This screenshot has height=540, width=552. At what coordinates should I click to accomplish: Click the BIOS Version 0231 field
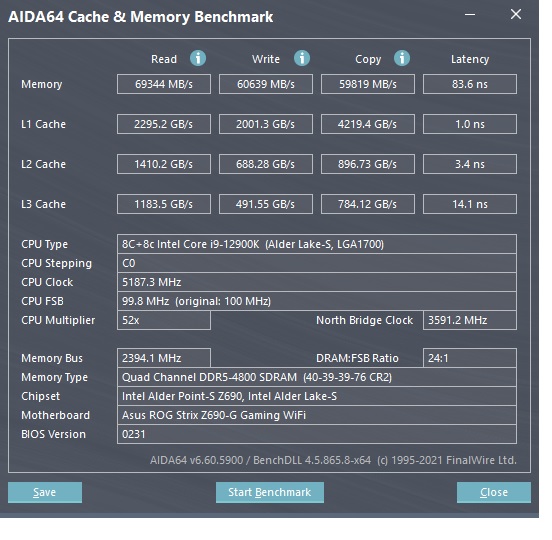pos(317,434)
